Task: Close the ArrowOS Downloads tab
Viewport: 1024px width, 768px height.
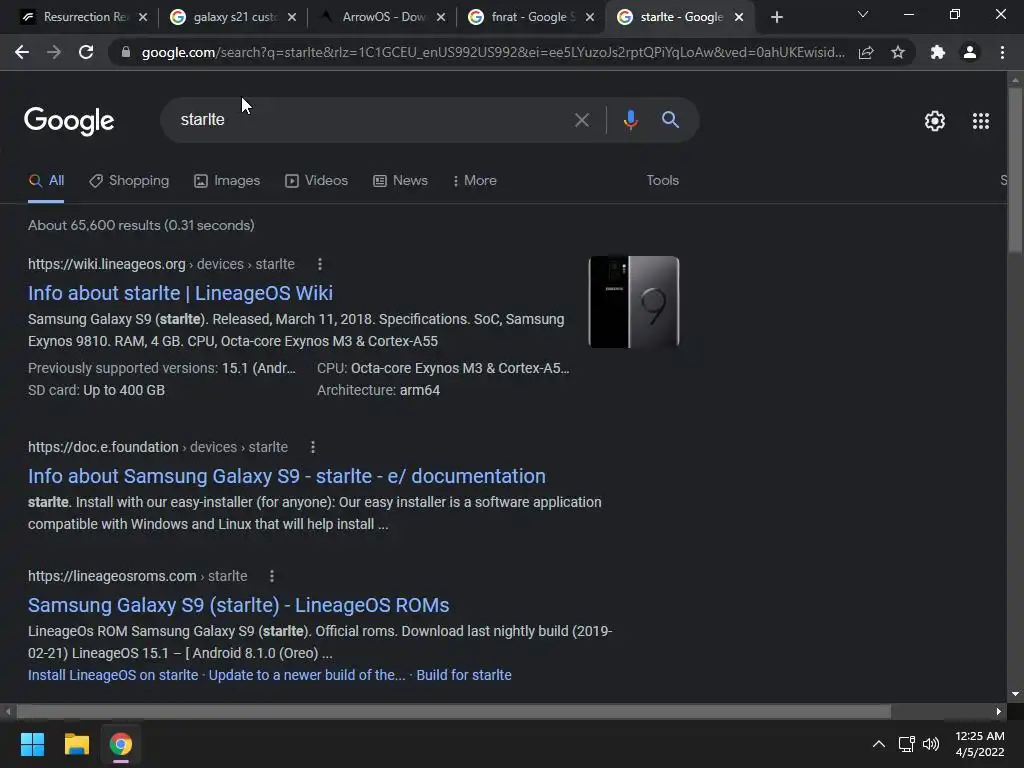Action: pos(441,17)
